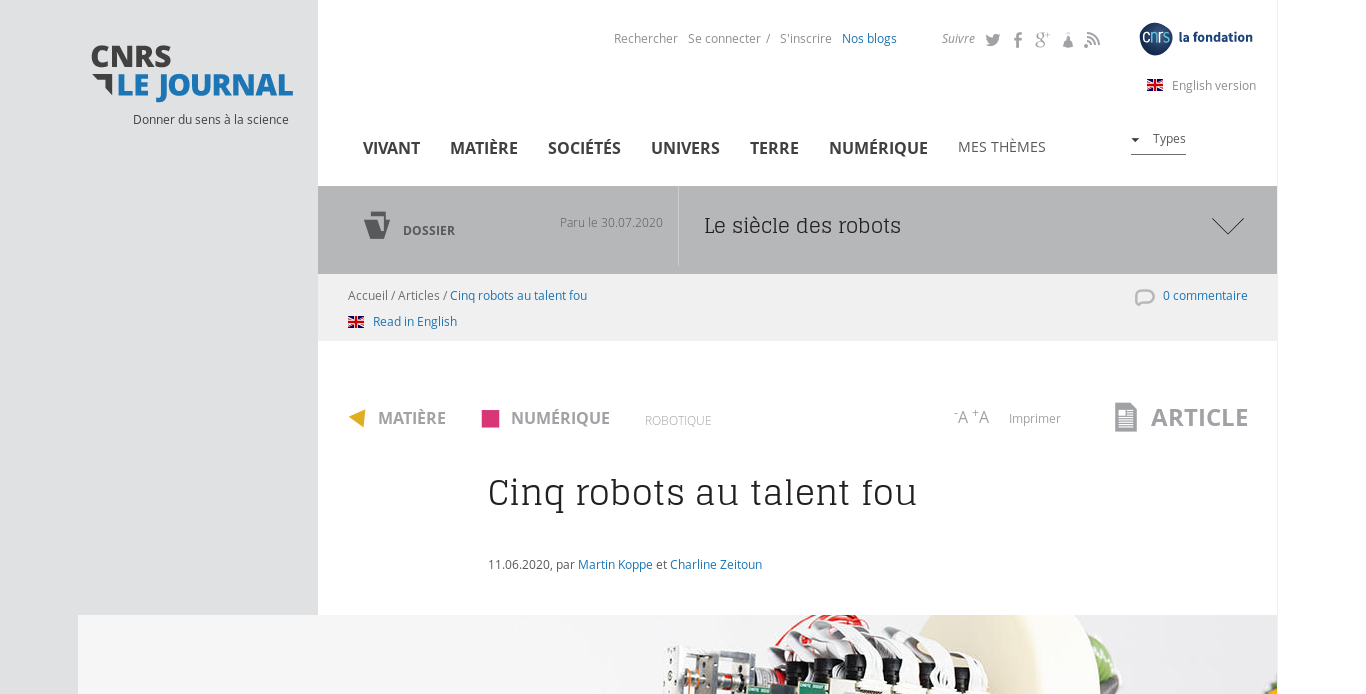Open the Twitter follow icon
1366x694 pixels.
tap(993, 40)
